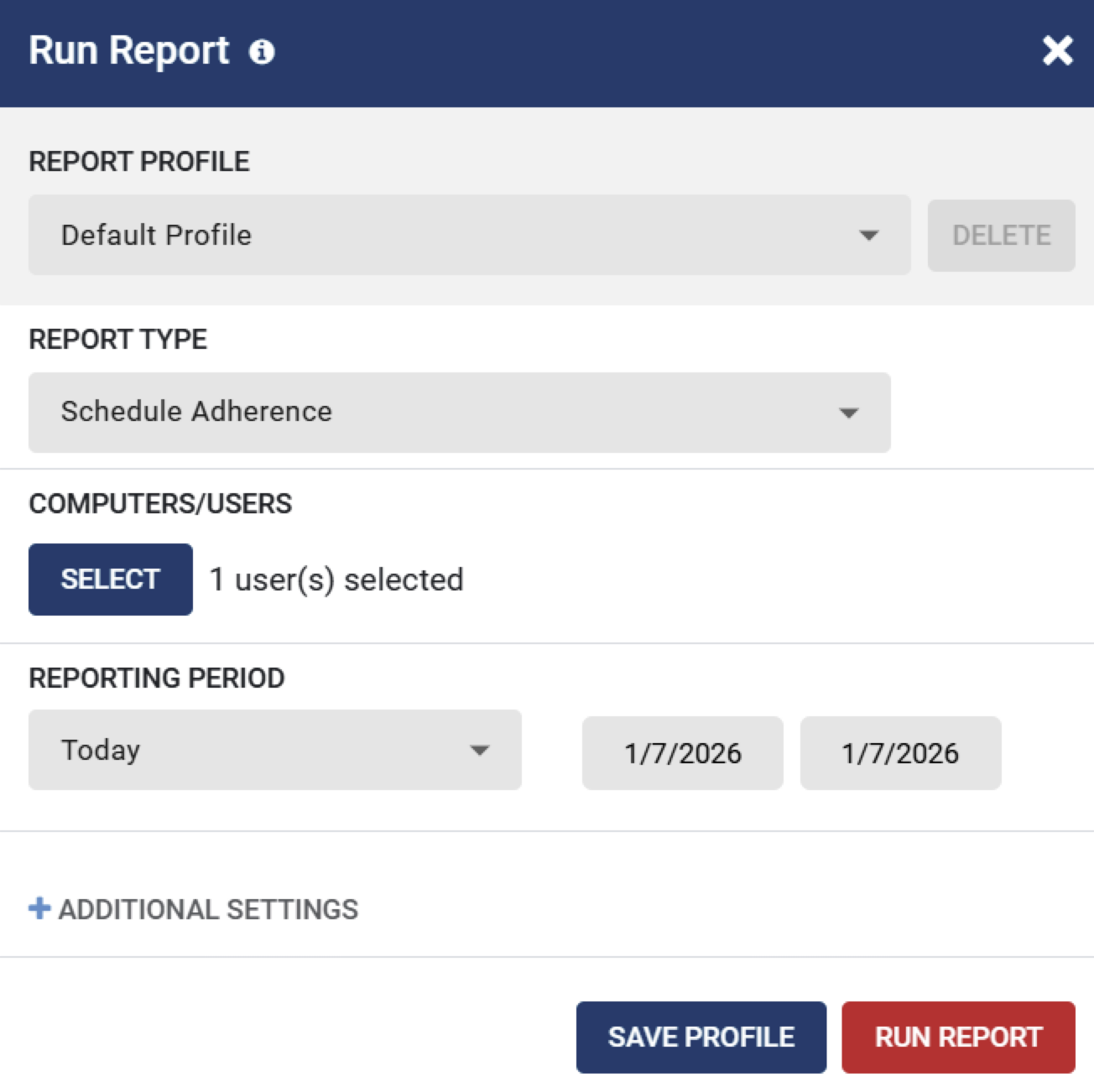Click the first 1/7/2026 start date field
Image resolution: width=1094 pixels, height=1092 pixels.
pyautogui.click(x=682, y=753)
